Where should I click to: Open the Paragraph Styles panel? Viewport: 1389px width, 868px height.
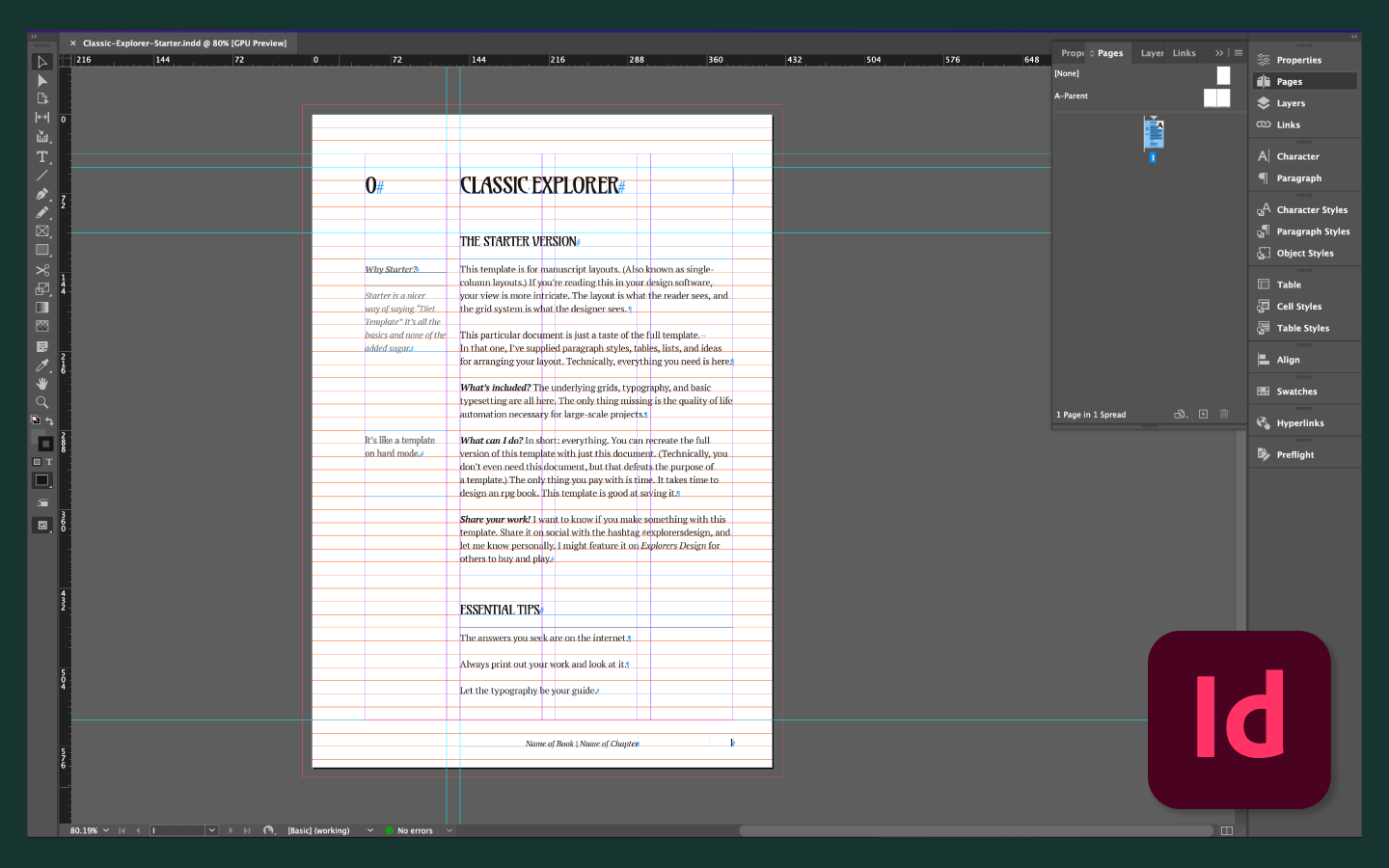click(x=1312, y=231)
